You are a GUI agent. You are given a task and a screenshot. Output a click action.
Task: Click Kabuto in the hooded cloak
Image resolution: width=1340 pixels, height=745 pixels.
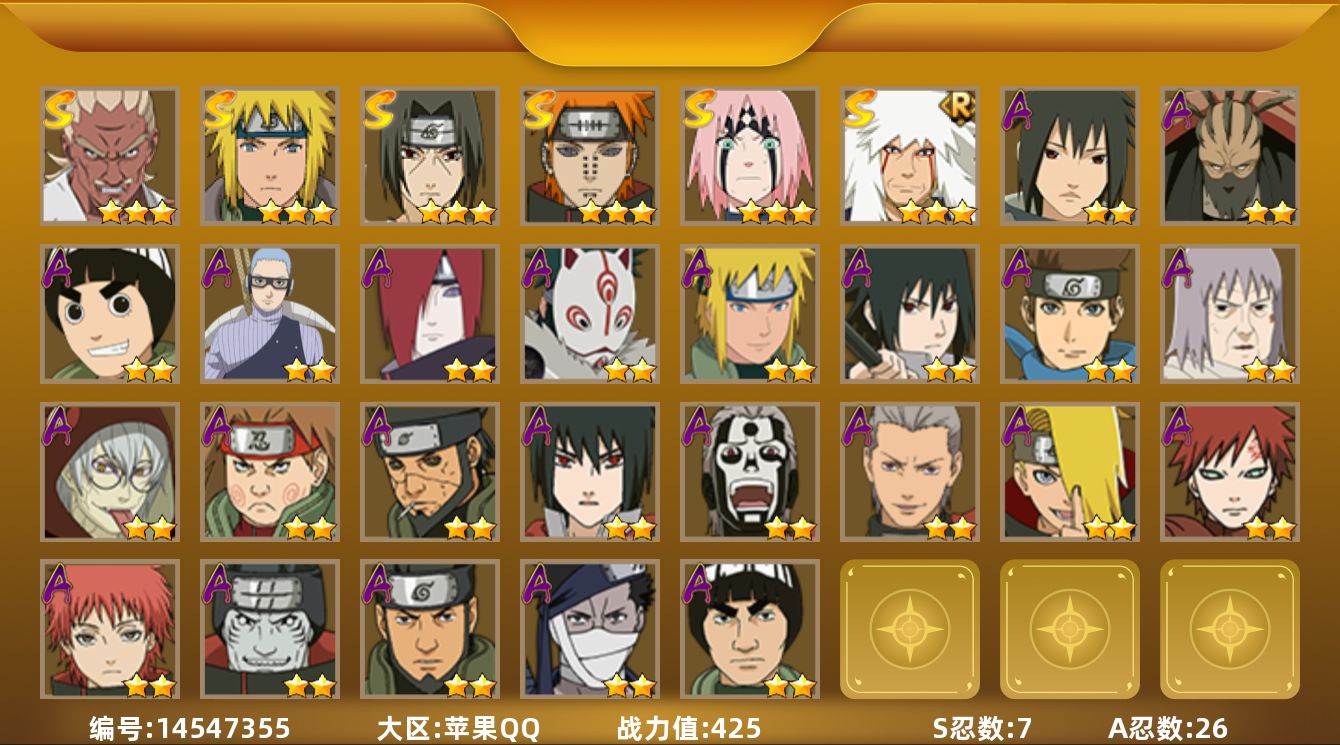(109, 472)
